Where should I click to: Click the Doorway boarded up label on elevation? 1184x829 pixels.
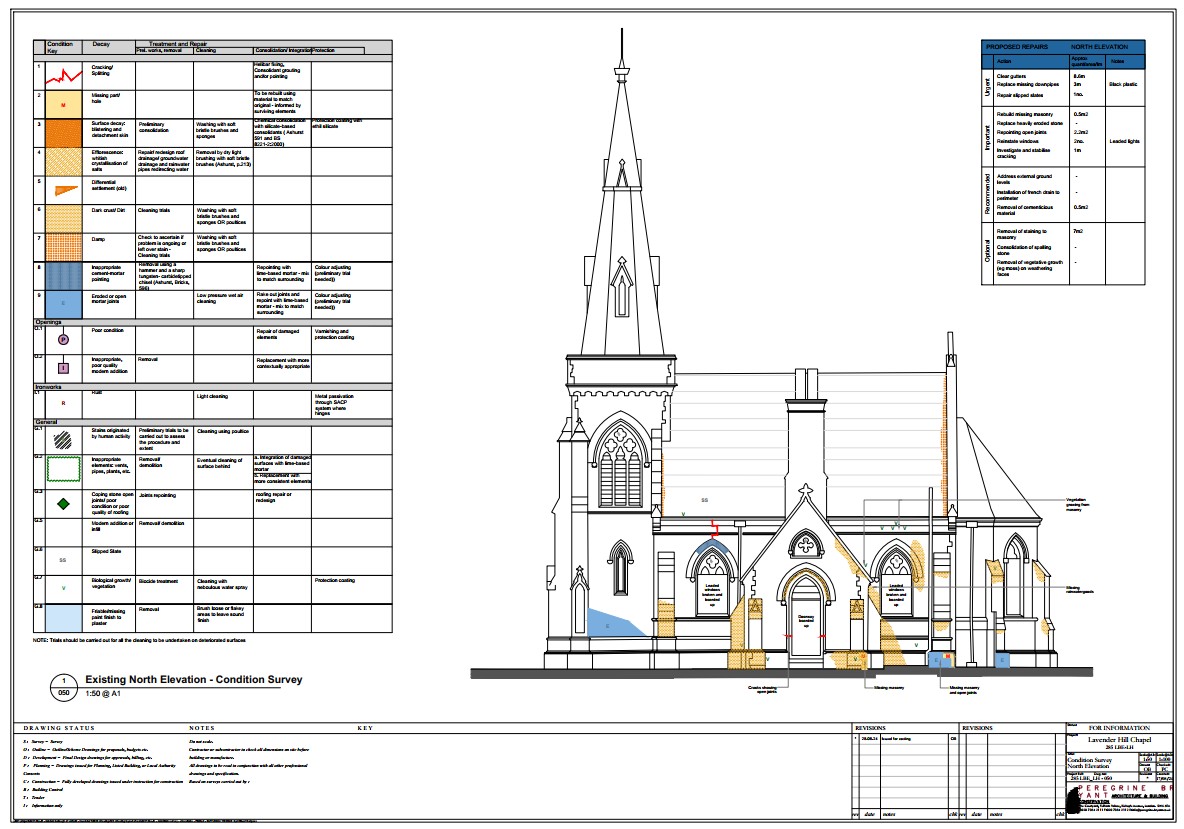coord(806,620)
